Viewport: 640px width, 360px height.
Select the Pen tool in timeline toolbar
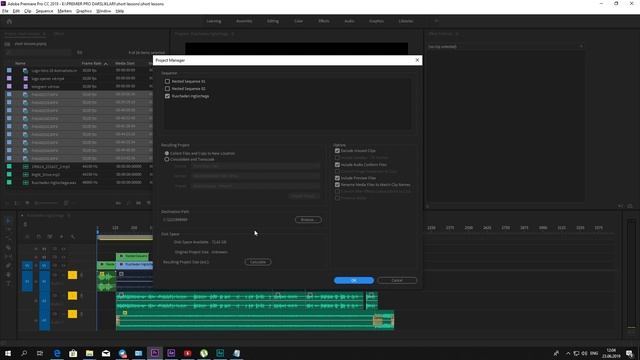[9, 265]
